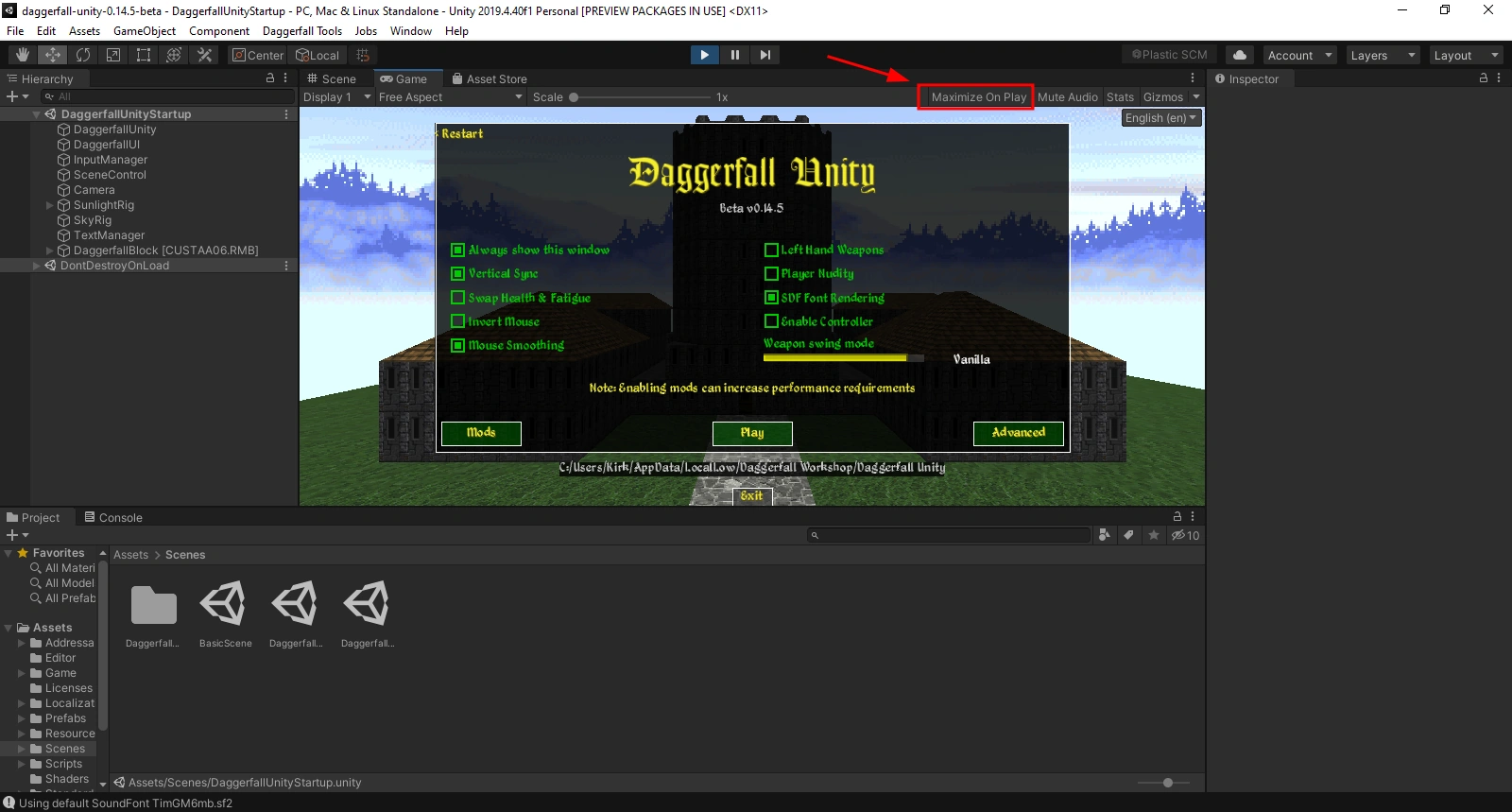Select the Rotate tool
Image resolution: width=1512 pixels, height=812 pixels.
tap(83, 55)
